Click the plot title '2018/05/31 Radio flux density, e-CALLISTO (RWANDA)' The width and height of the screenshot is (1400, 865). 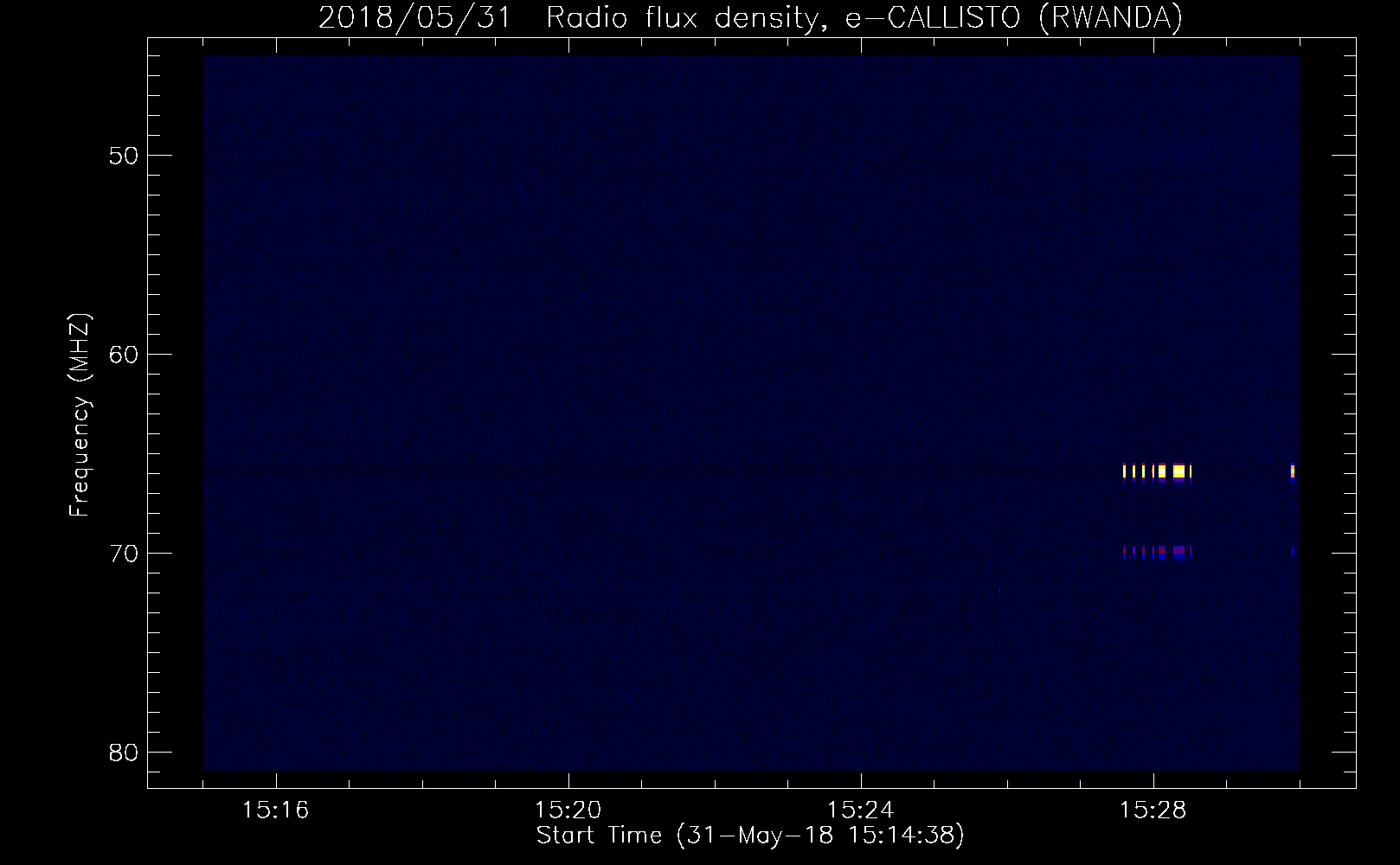tap(750, 17)
